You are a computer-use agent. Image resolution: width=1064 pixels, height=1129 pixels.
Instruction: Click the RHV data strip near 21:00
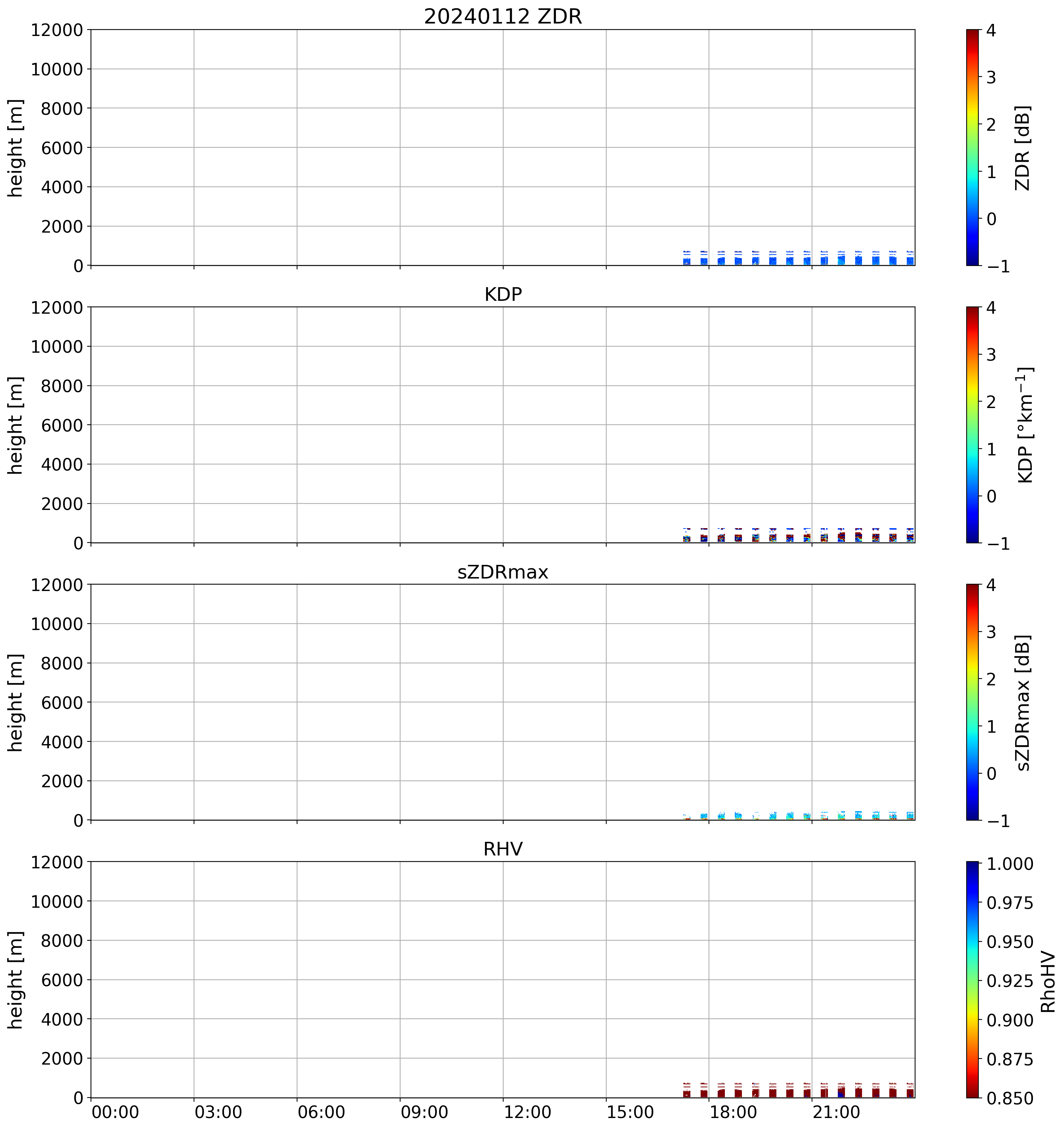(807, 1093)
